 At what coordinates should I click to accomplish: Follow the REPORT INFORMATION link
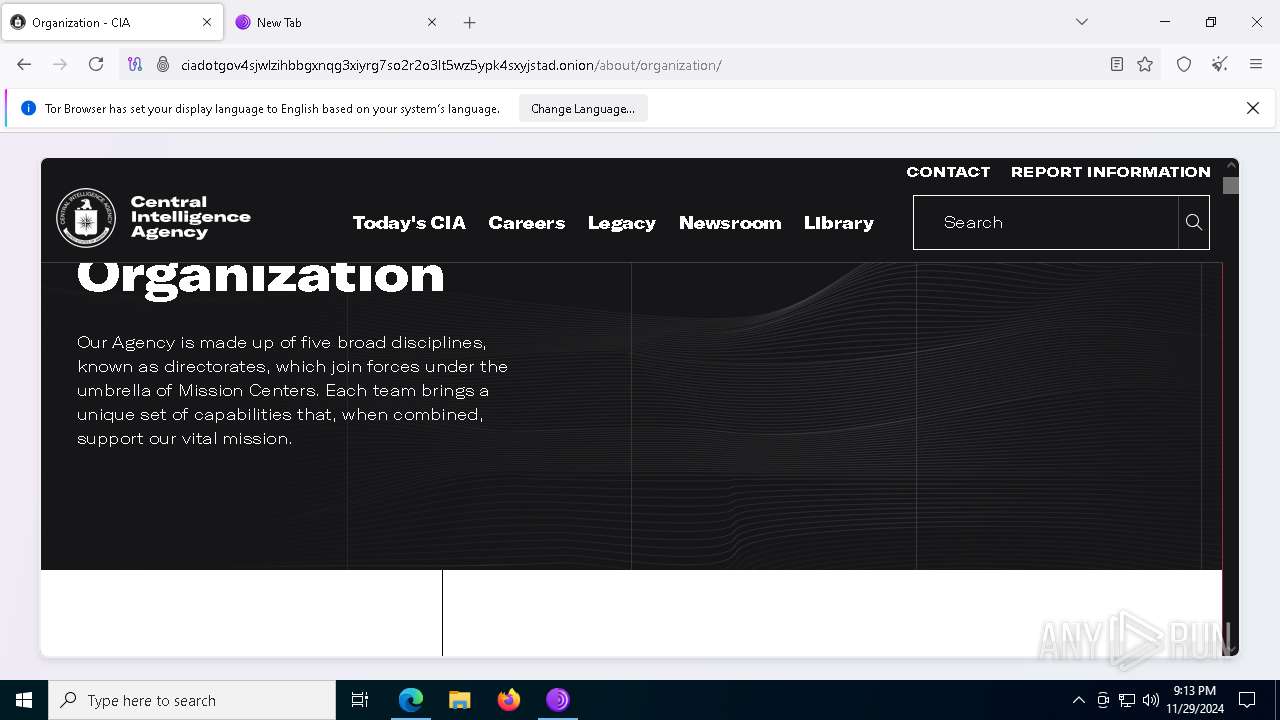tap(1111, 172)
